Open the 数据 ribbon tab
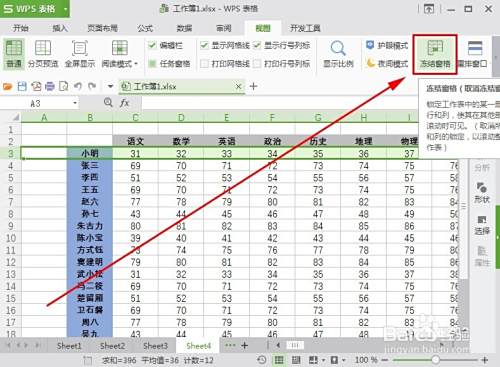500x367 pixels. [x=184, y=28]
